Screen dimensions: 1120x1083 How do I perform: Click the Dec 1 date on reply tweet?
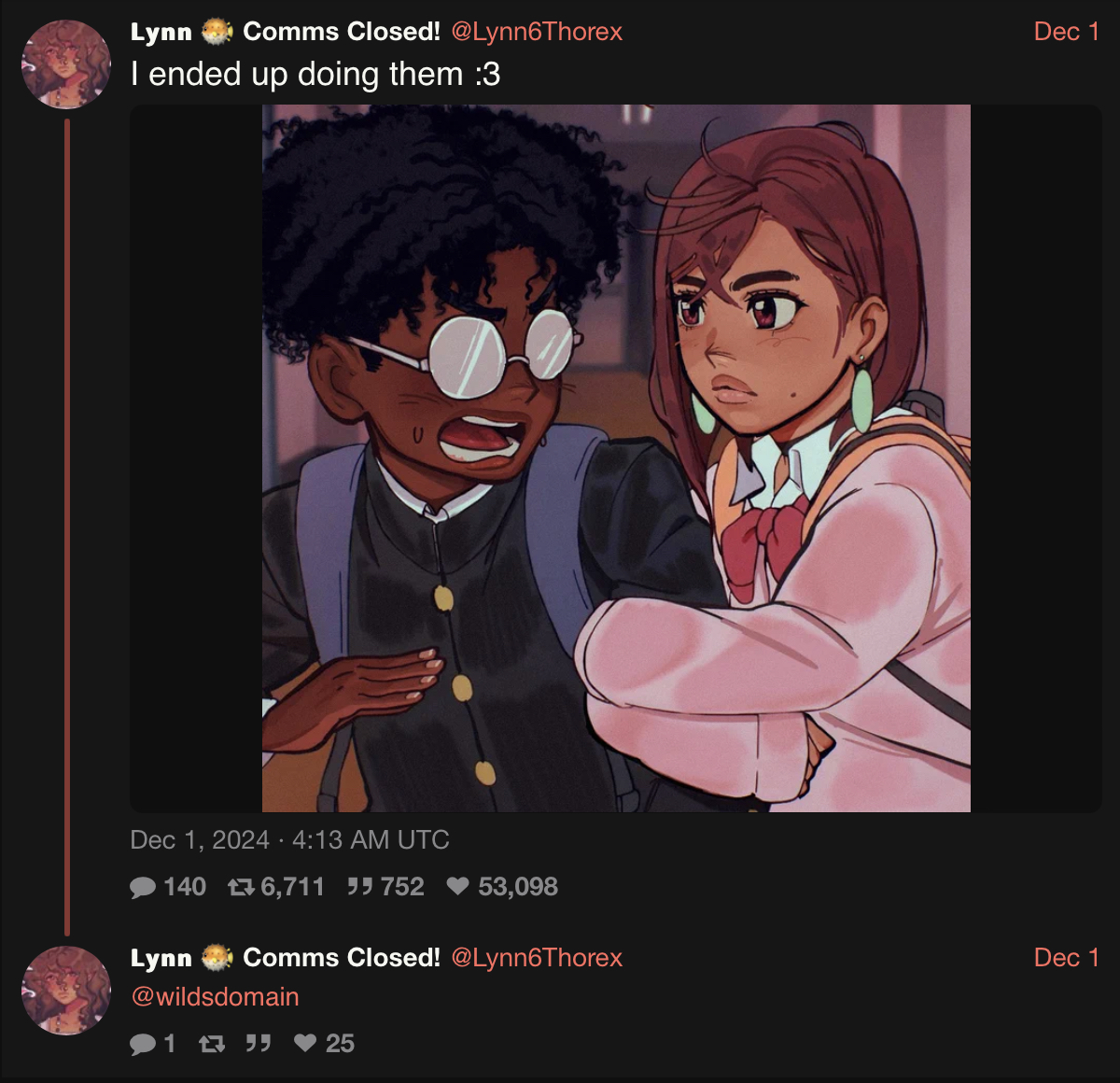(1067, 958)
